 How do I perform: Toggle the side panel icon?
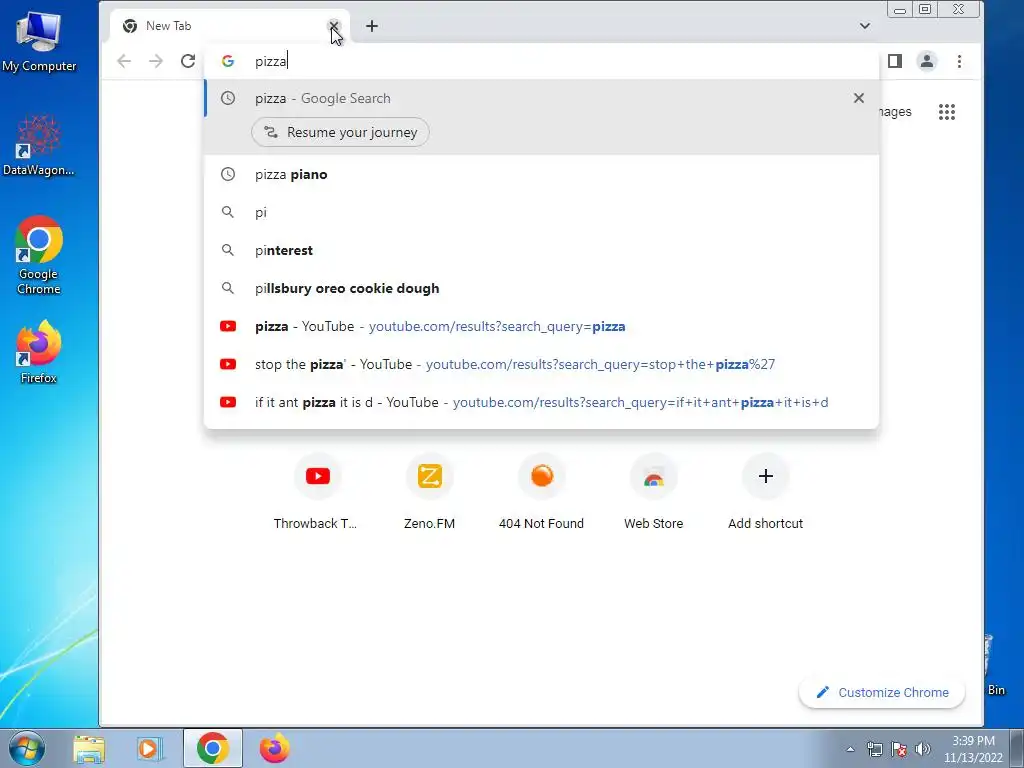[895, 61]
